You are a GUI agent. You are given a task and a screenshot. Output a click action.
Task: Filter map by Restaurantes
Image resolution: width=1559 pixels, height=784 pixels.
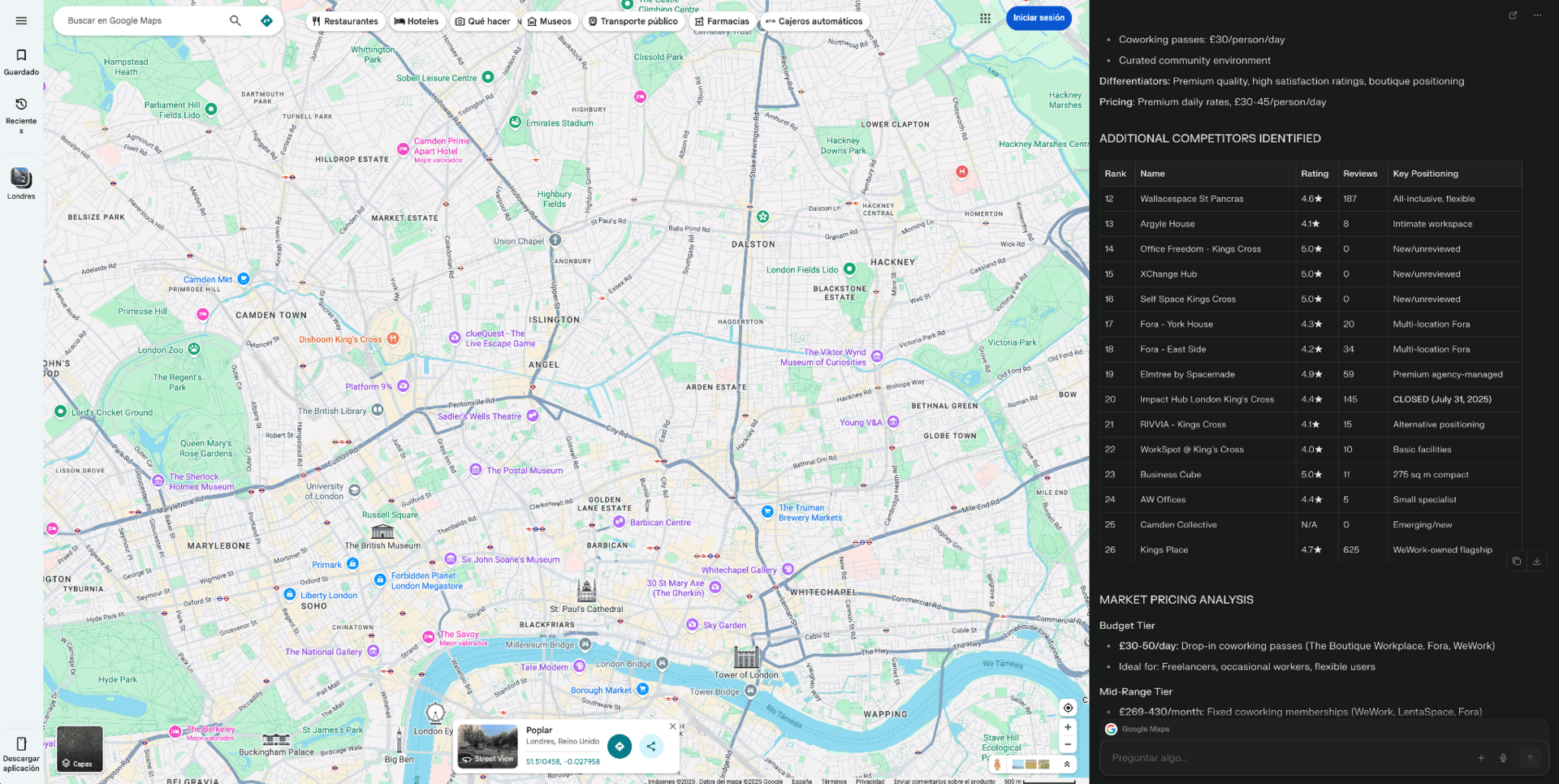345,21
